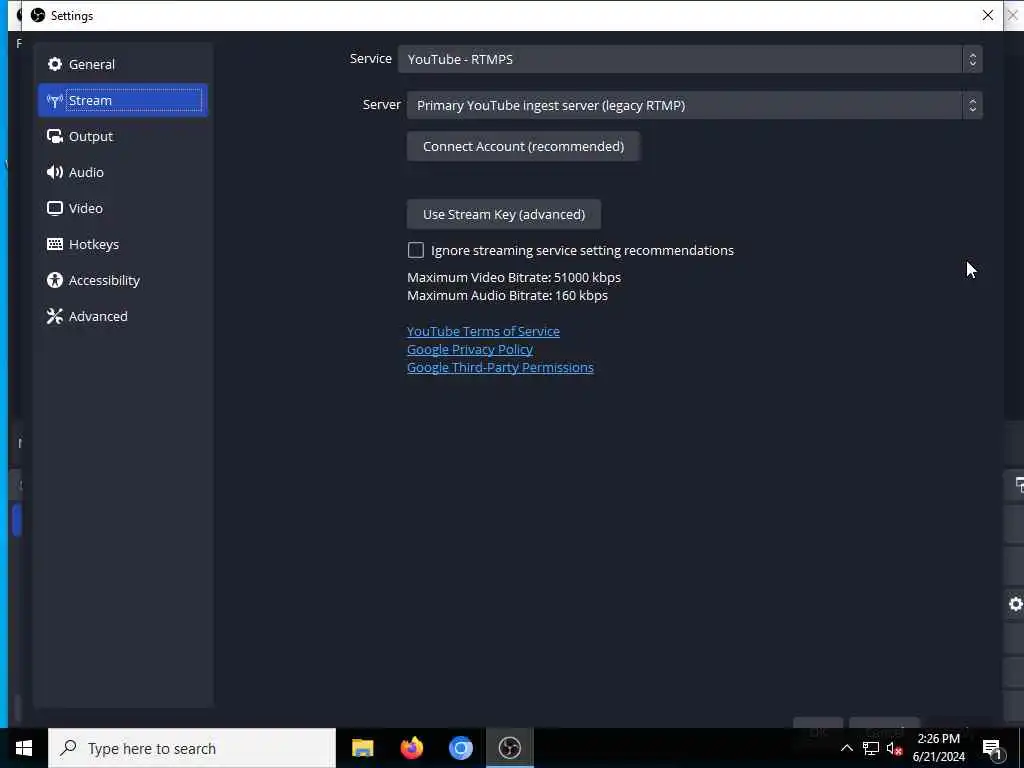
Task: Click Maximum Video Bitrate: 51000 kbps text
Action: pyautogui.click(x=514, y=278)
